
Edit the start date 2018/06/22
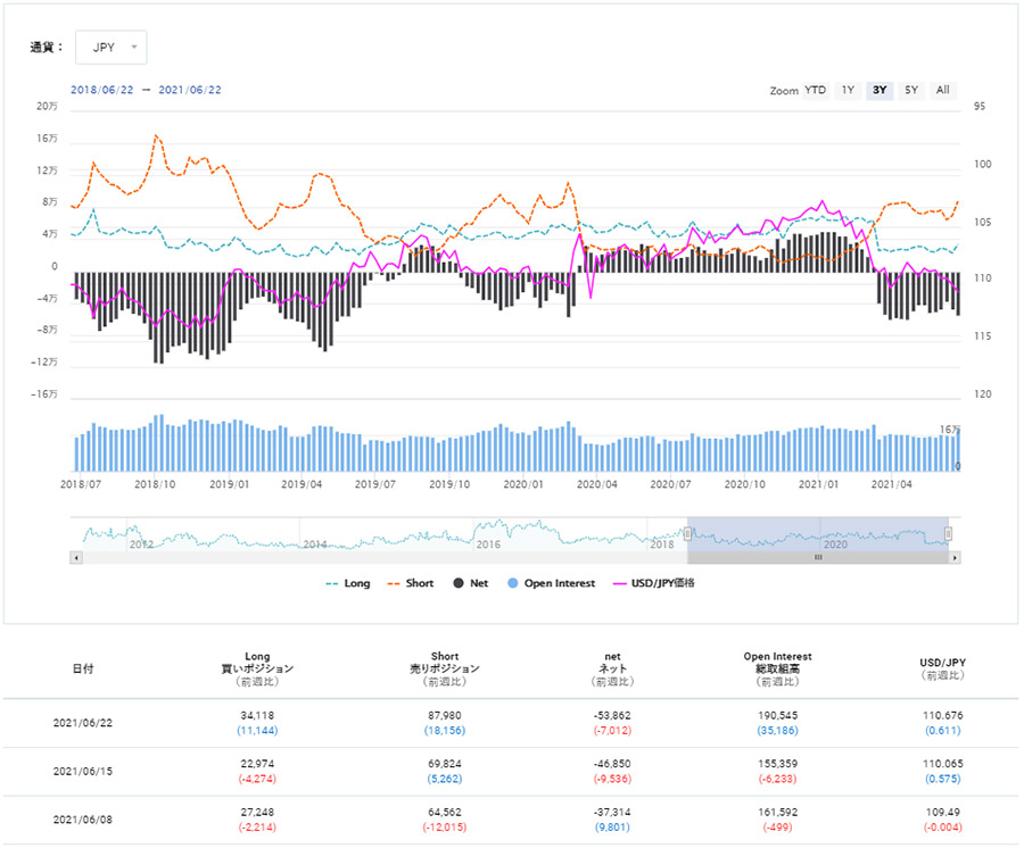tap(102, 90)
